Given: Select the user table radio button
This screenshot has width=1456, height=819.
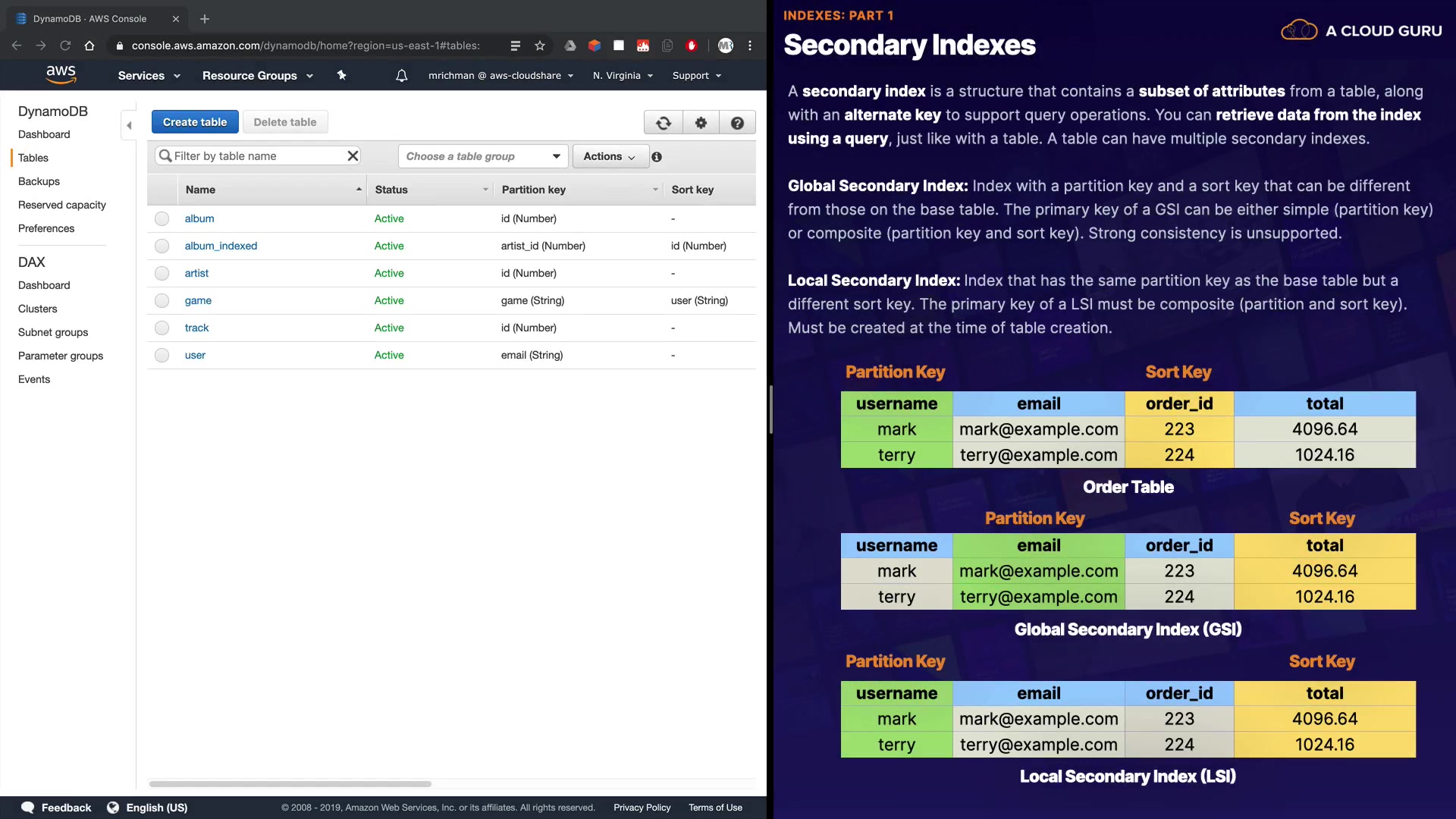Looking at the screenshot, I should click(162, 356).
